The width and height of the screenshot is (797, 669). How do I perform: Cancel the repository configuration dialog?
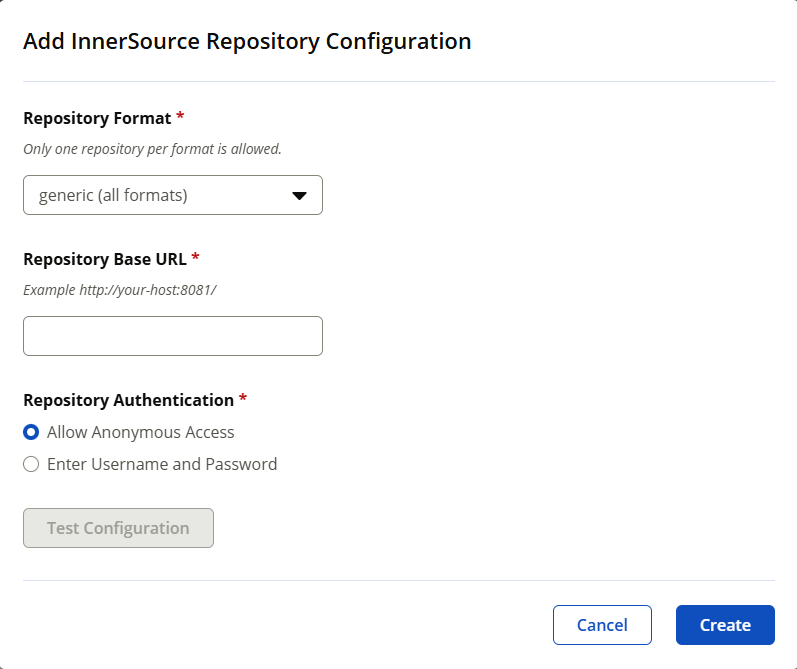602,625
